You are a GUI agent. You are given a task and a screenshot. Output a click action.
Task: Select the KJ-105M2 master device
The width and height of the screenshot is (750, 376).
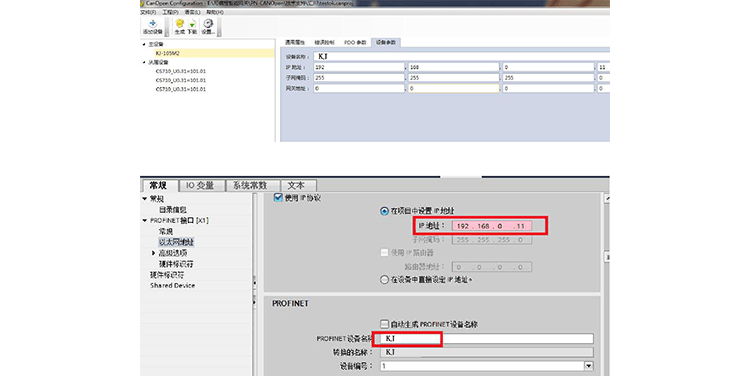coord(167,53)
